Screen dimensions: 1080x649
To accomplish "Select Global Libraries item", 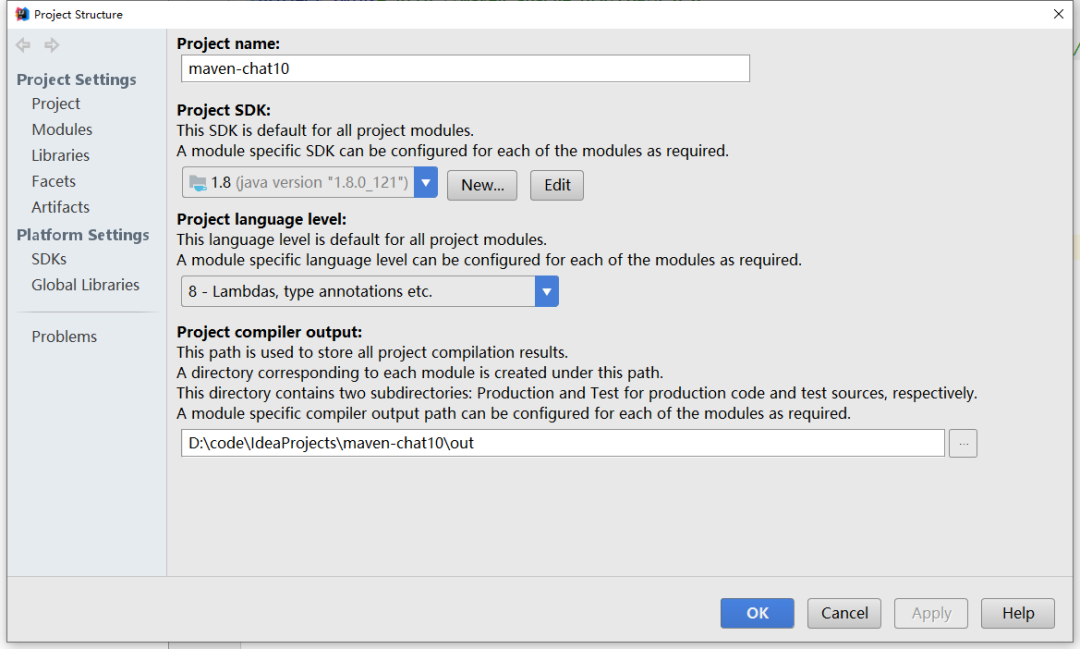I will [86, 285].
